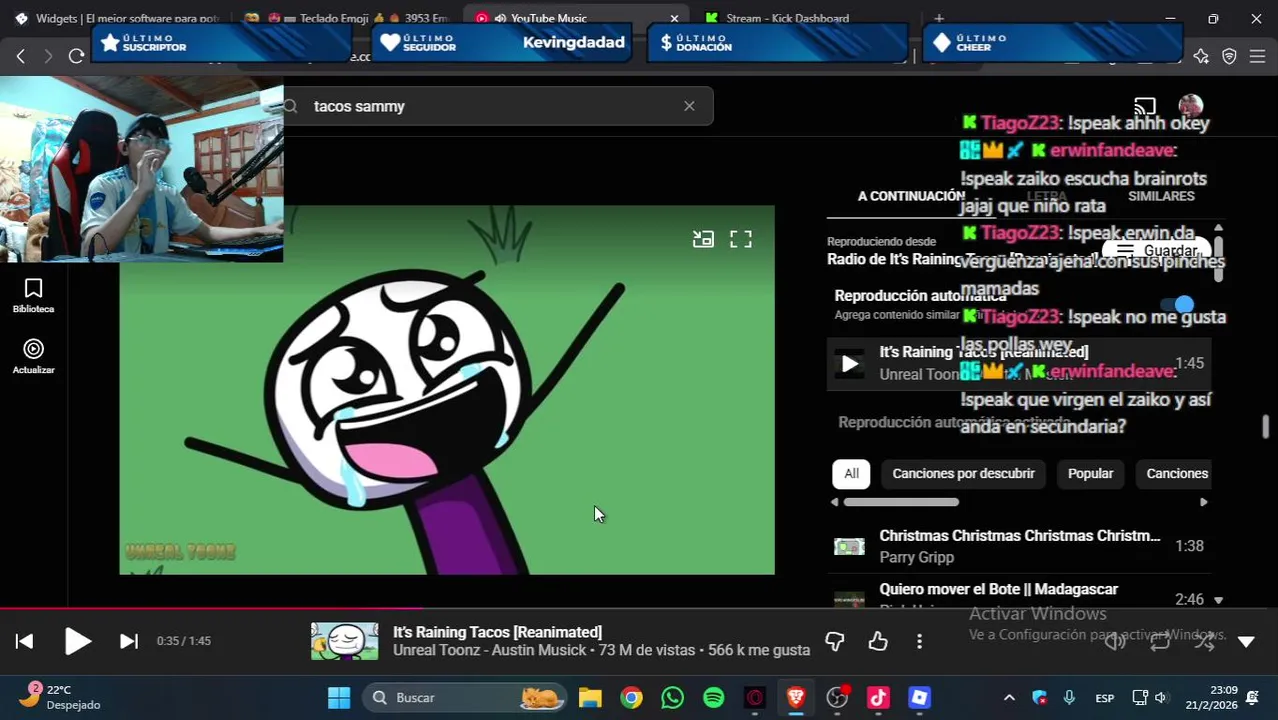Viewport: 1278px width, 720px height.
Task: Open a new browser tab
Action: (x=939, y=18)
